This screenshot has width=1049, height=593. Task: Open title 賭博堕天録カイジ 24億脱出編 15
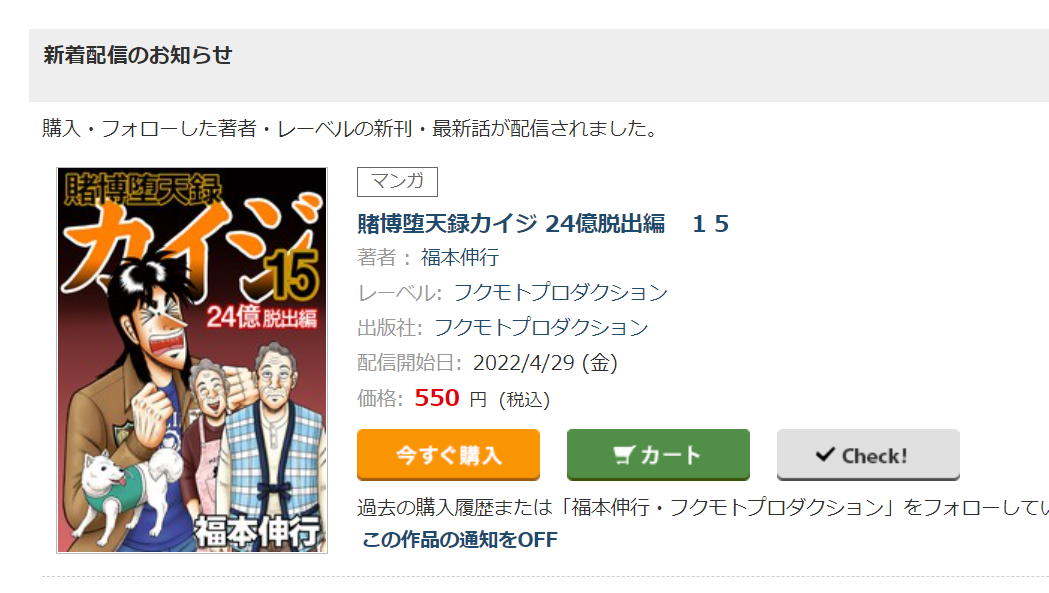point(543,224)
